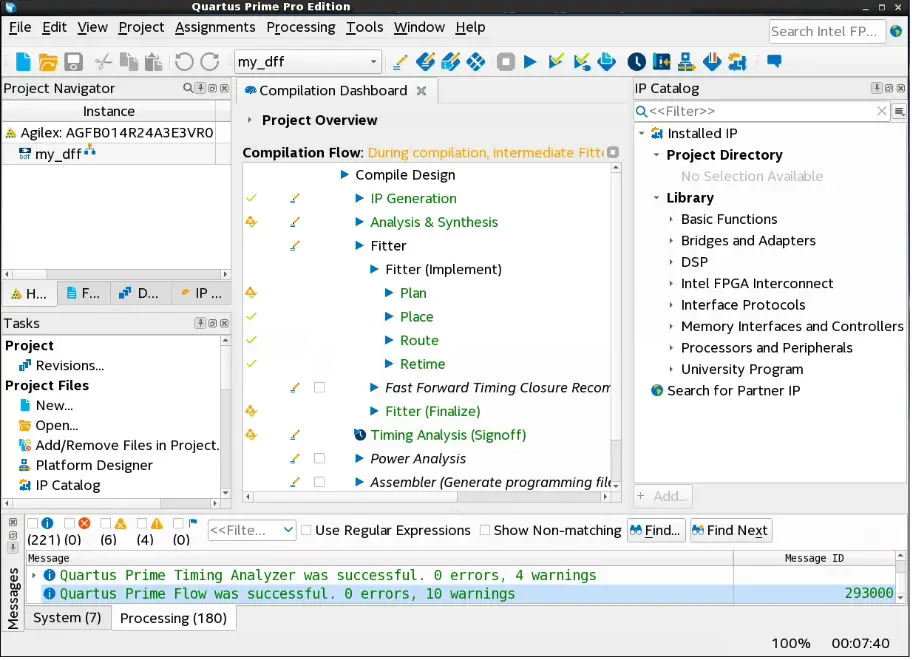
Task: Clear the IP Catalog filter with the X icon
Action: 881,111
